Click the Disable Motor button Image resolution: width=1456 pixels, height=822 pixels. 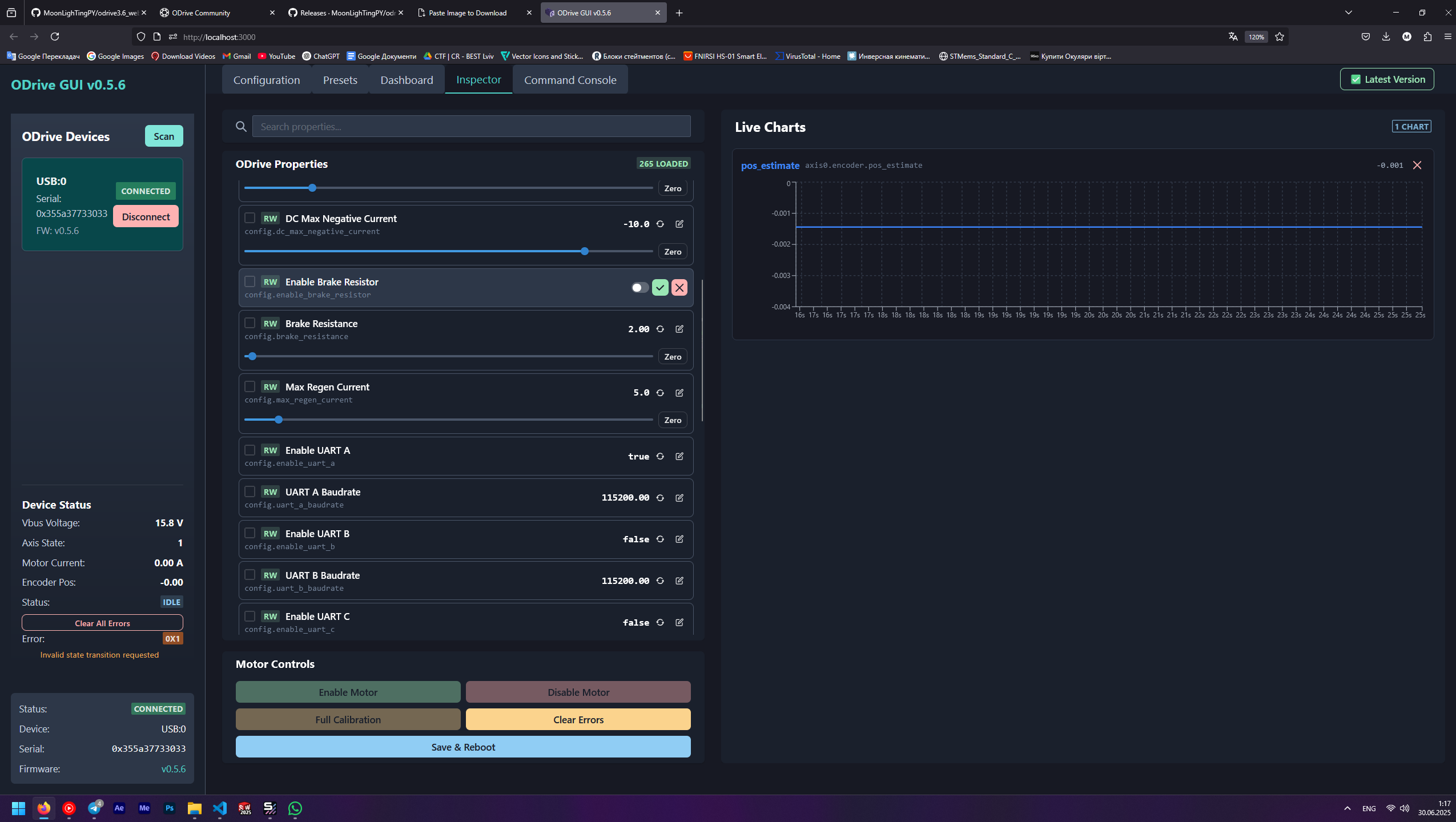[x=578, y=692]
